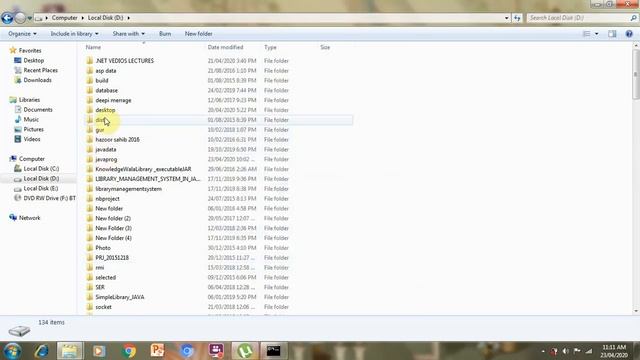Open the Pictures library

point(33,129)
